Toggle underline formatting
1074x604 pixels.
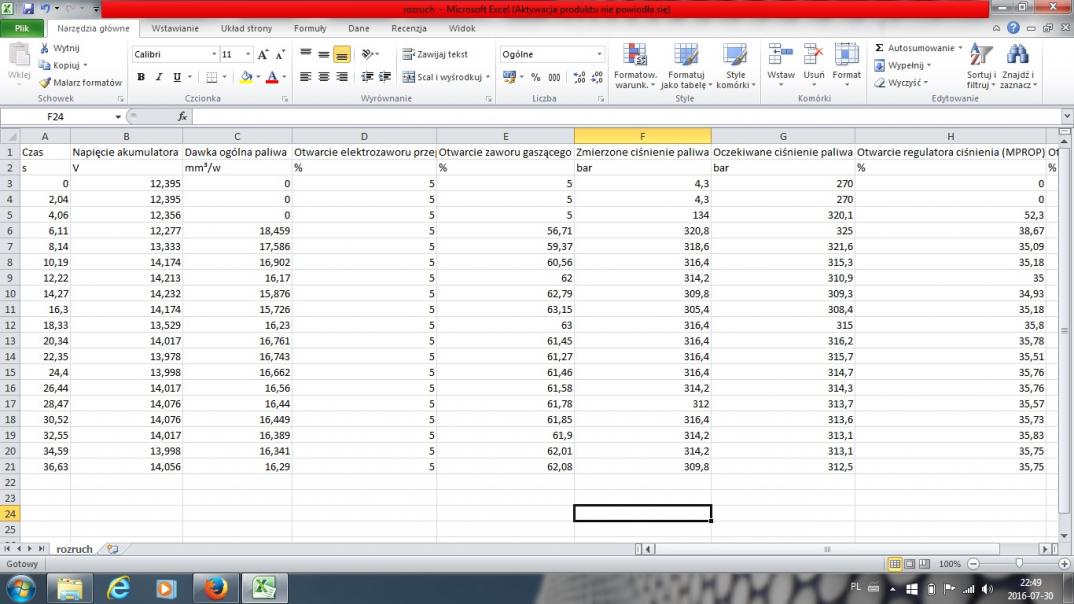click(177, 77)
